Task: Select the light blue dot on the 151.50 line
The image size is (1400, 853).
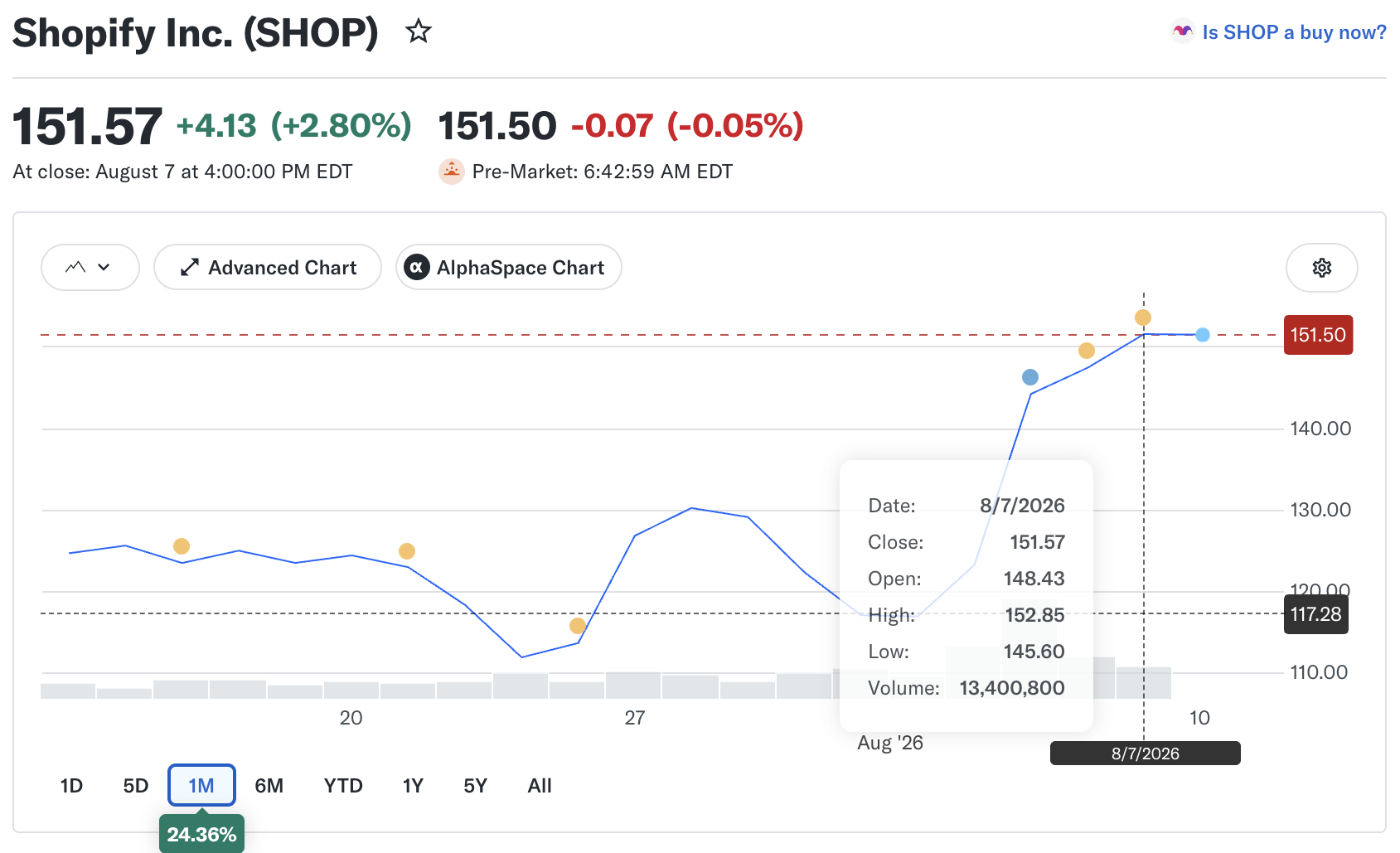Action: (1203, 335)
